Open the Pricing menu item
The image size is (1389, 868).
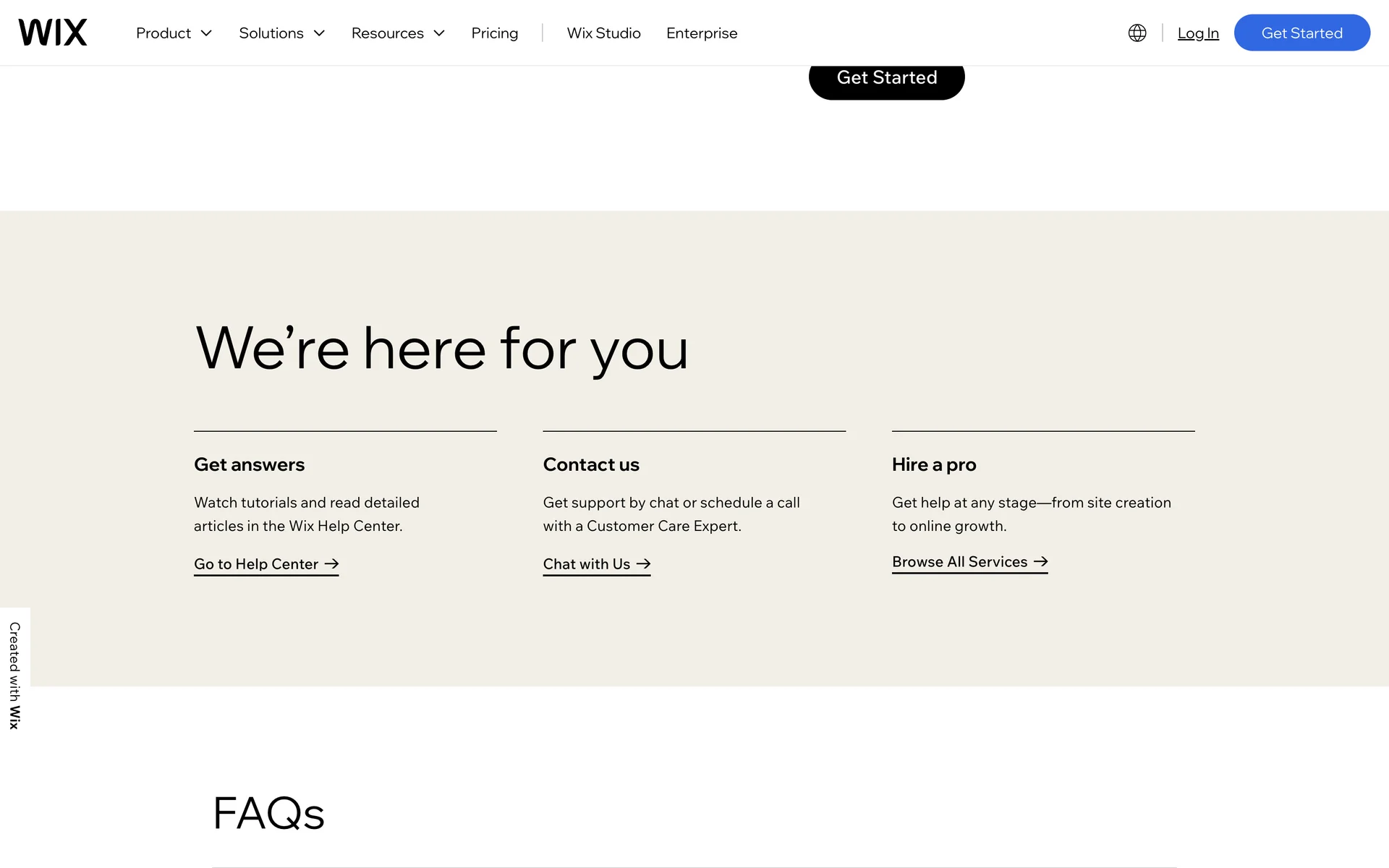pos(494,33)
